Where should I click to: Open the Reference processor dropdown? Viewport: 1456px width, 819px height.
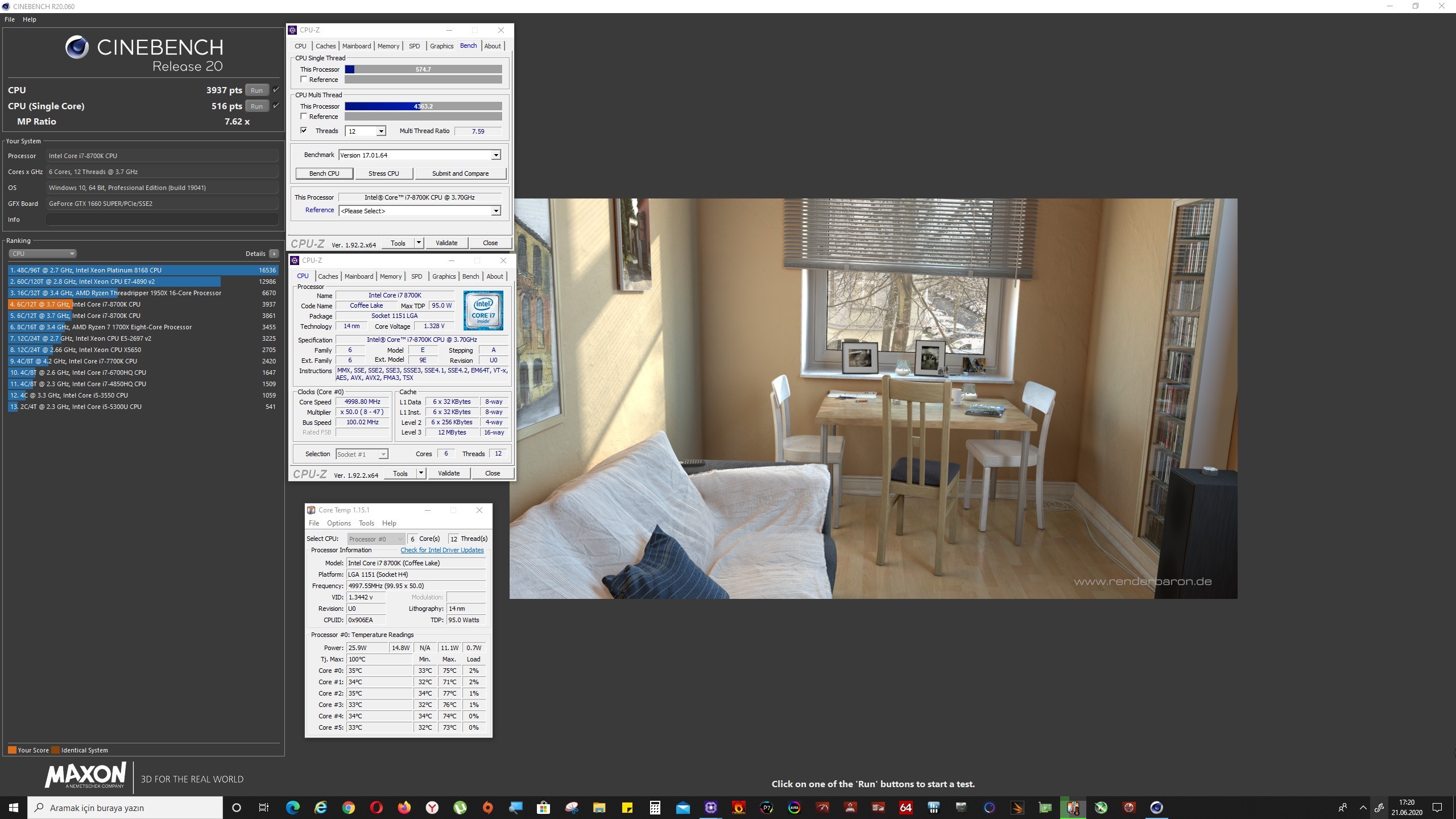[x=496, y=211]
